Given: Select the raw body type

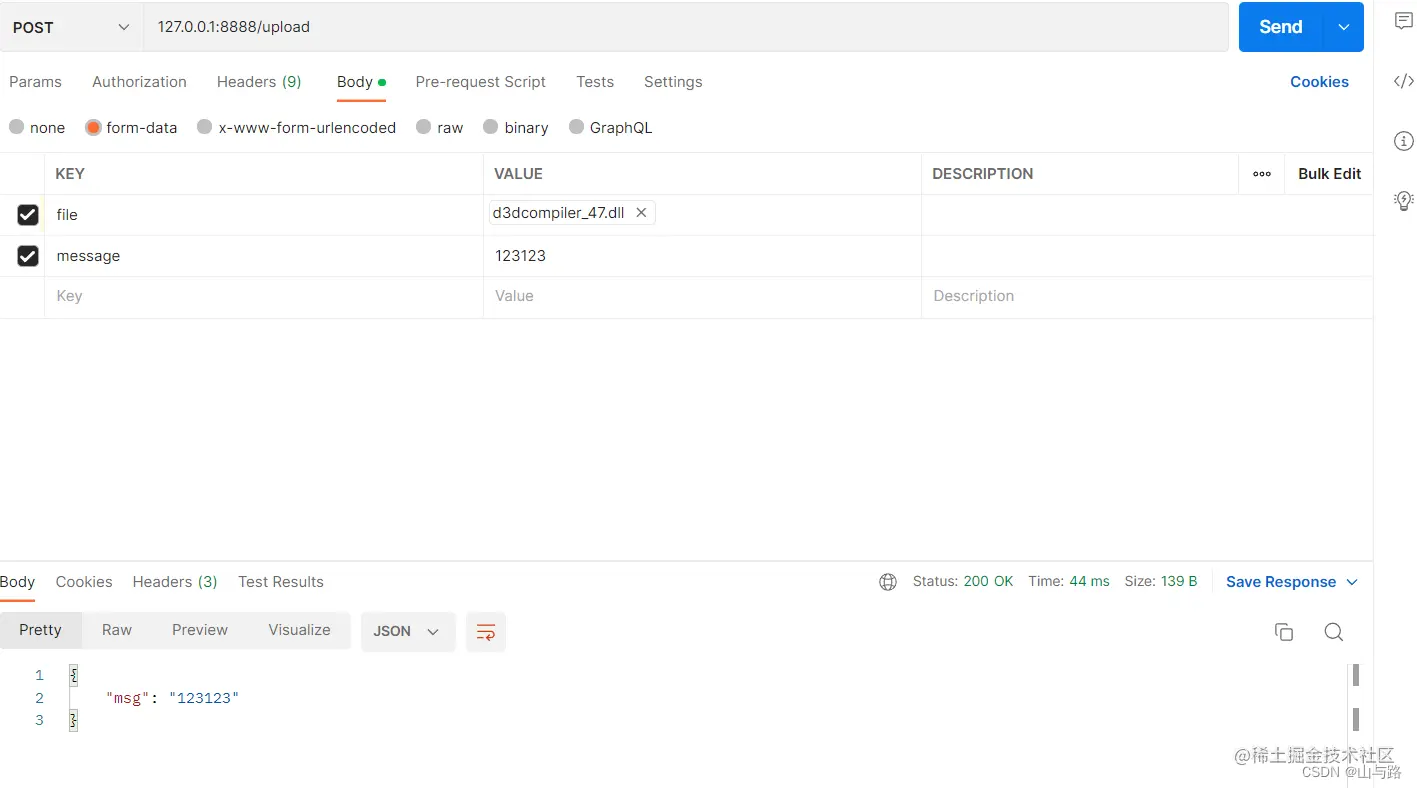Looking at the screenshot, I should coord(439,127).
